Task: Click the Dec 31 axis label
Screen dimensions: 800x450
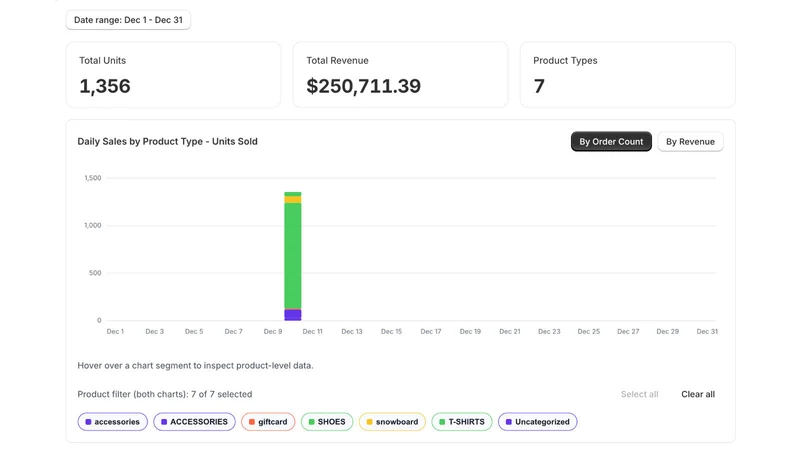Action: click(x=707, y=332)
